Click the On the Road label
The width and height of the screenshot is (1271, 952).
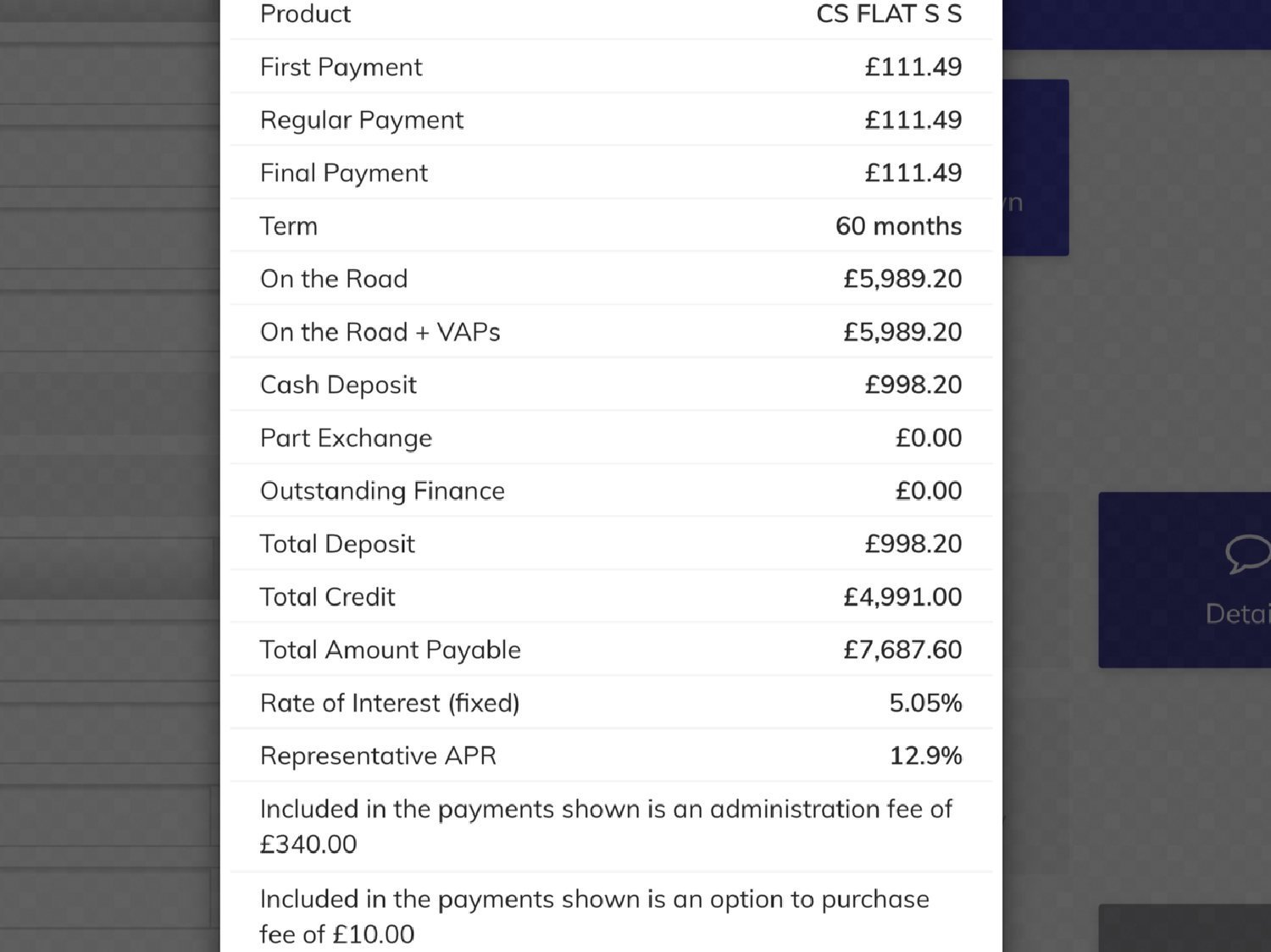(x=334, y=279)
